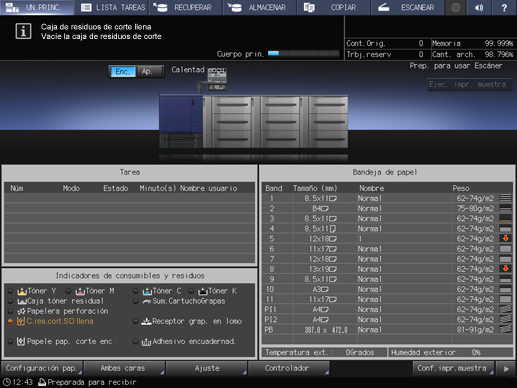Click tray 5 empty paper red arrow icon

pos(505,238)
